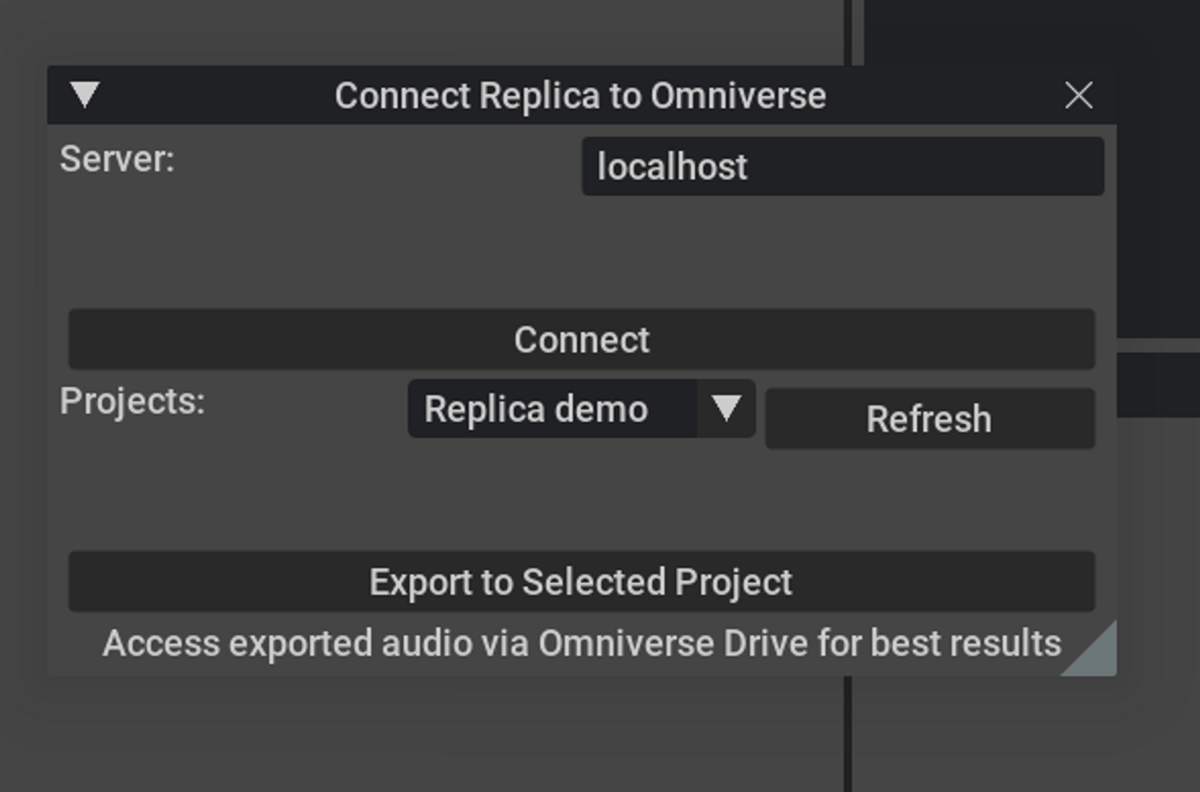The image size is (1200, 792).
Task: Close the Connect Replica to Omniverse dialog
Action: [1078, 95]
